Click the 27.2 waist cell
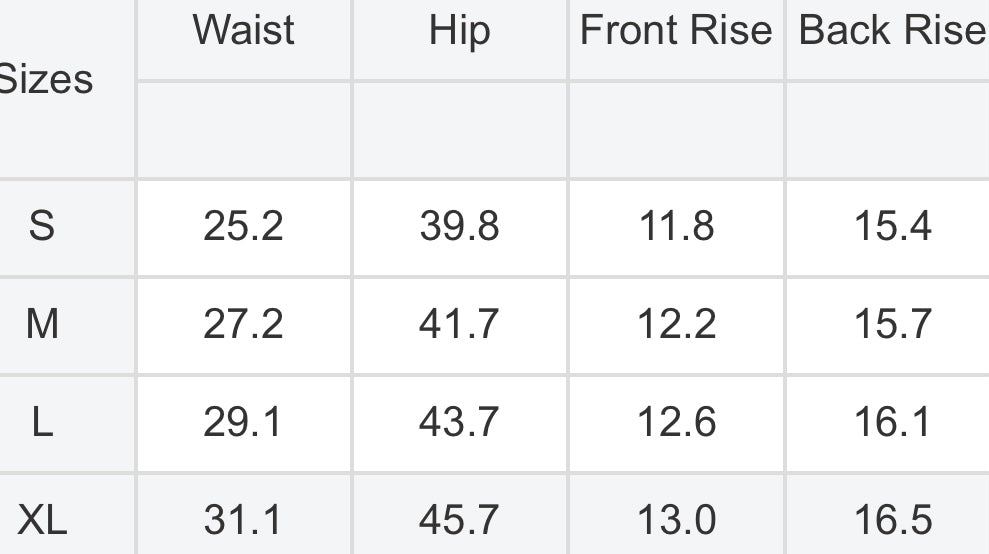Screen dimensions: 989x554 tap(243, 324)
